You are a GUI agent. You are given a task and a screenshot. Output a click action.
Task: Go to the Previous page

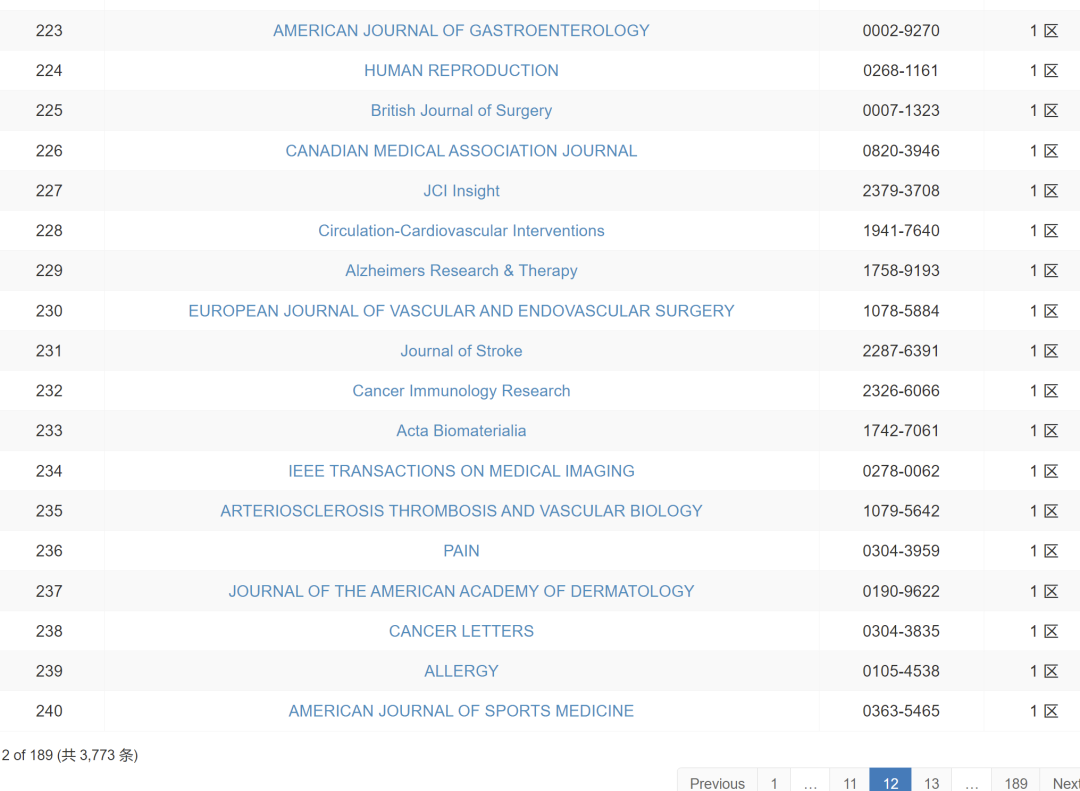click(x=717, y=781)
